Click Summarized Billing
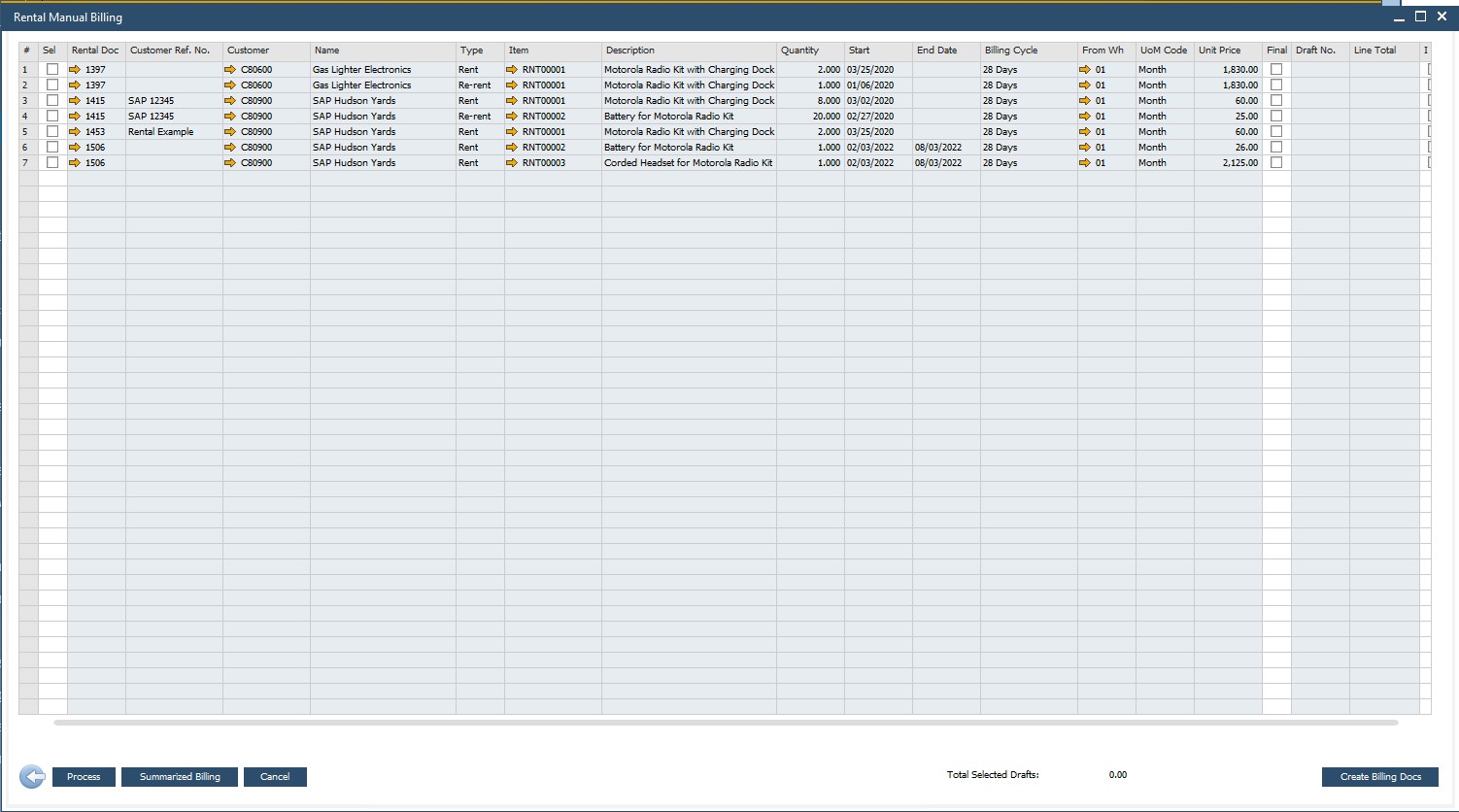Viewport: 1459px width, 812px height. pos(179,776)
